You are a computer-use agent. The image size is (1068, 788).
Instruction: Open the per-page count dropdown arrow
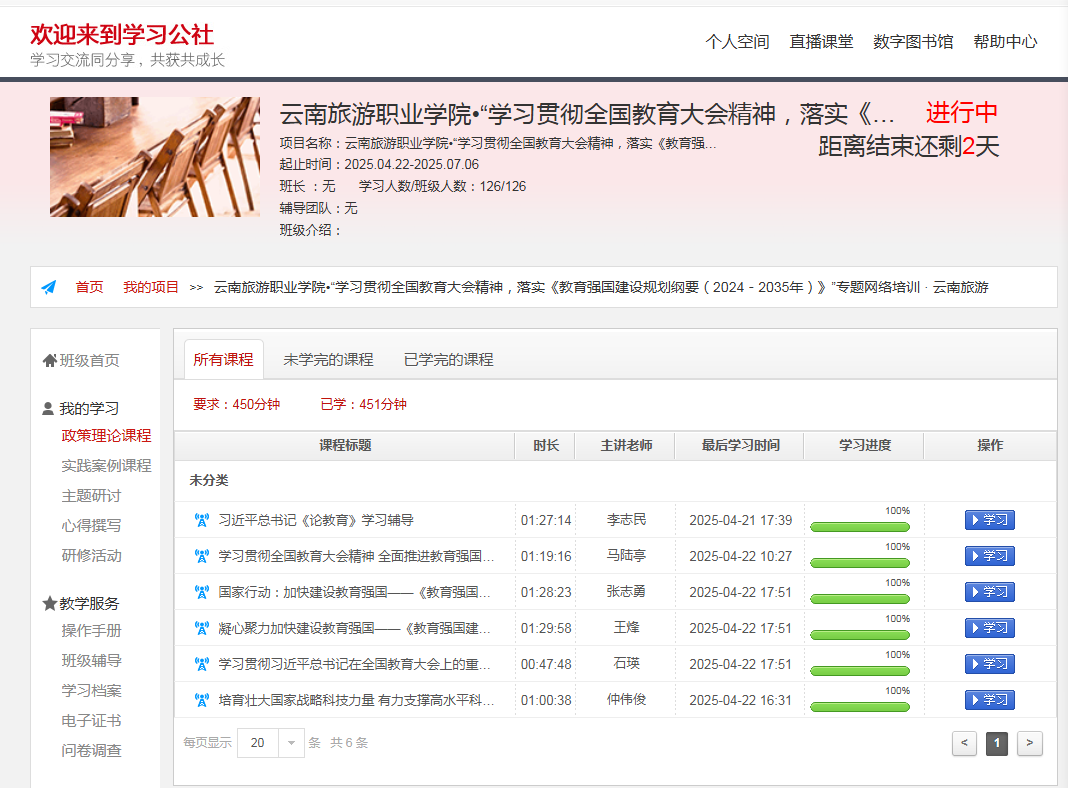click(291, 743)
